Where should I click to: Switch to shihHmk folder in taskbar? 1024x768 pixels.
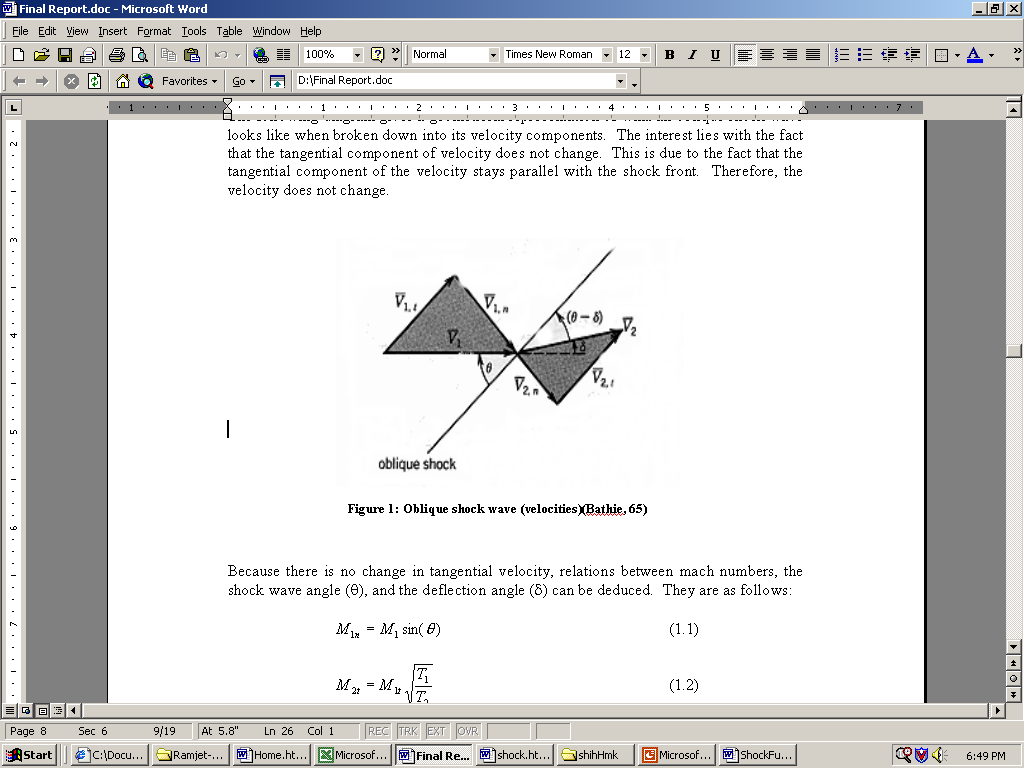coord(596,755)
